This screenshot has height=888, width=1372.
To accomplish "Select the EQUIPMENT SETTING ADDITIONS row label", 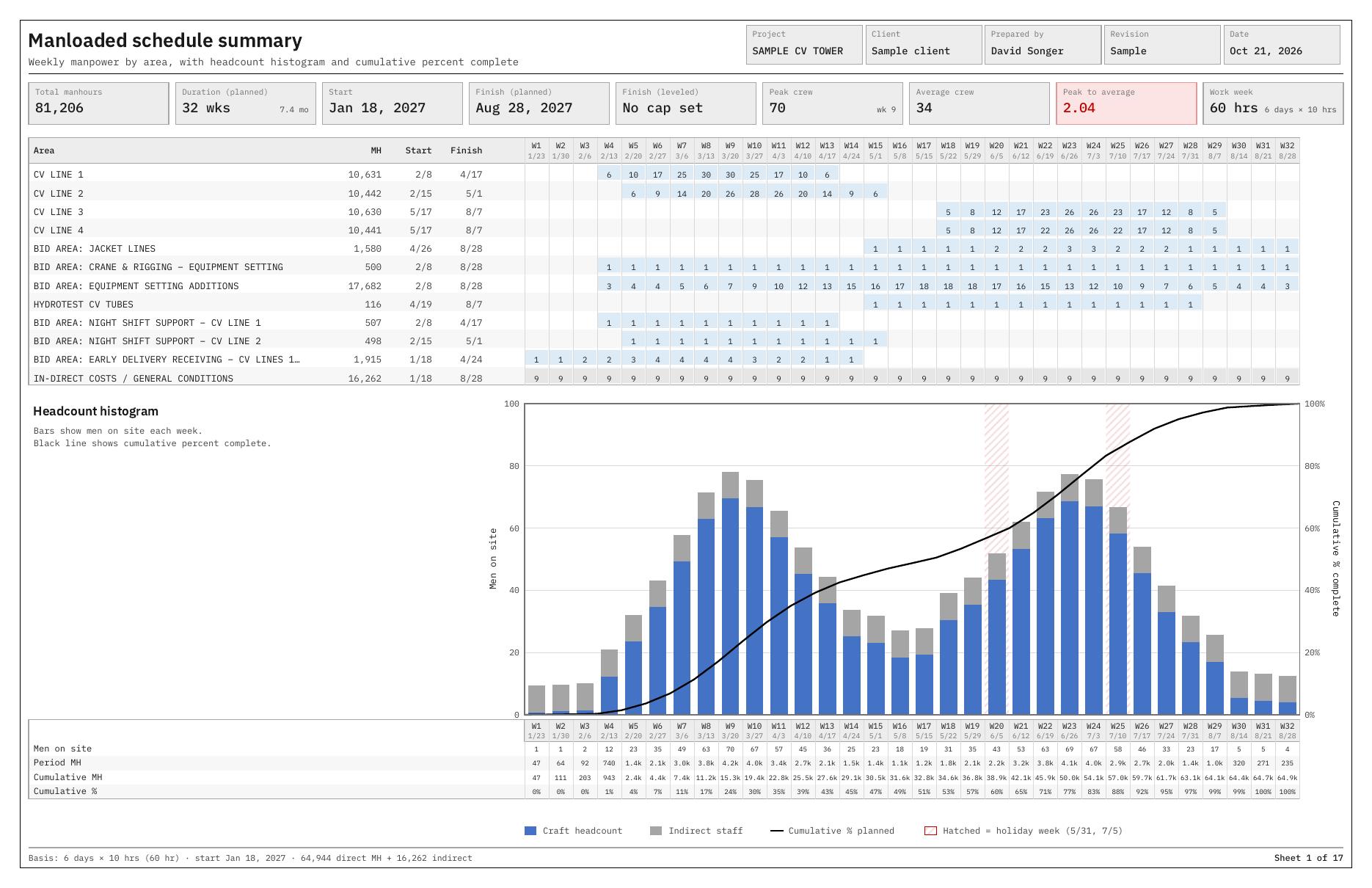I will (x=136, y=286).
